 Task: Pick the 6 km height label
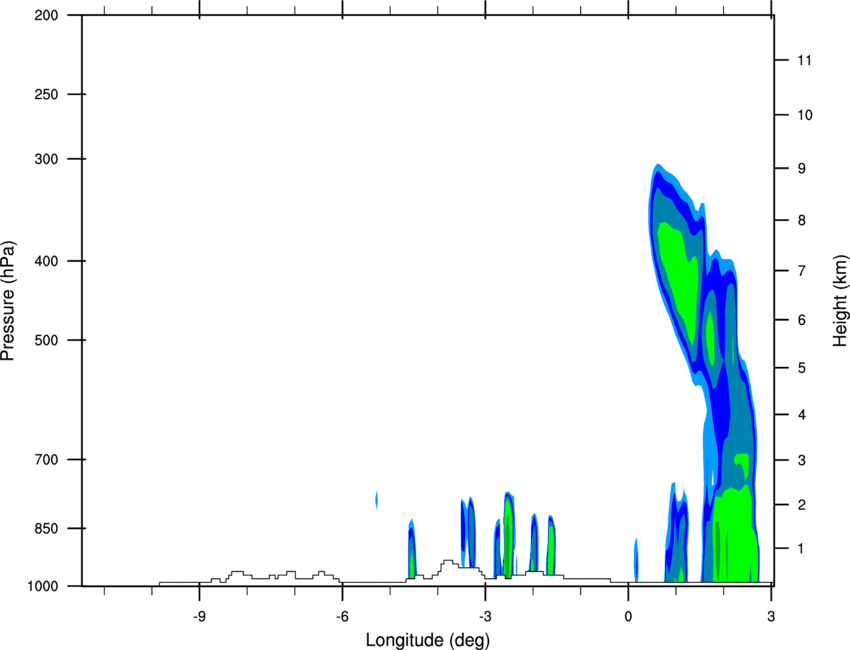(802, 320)
